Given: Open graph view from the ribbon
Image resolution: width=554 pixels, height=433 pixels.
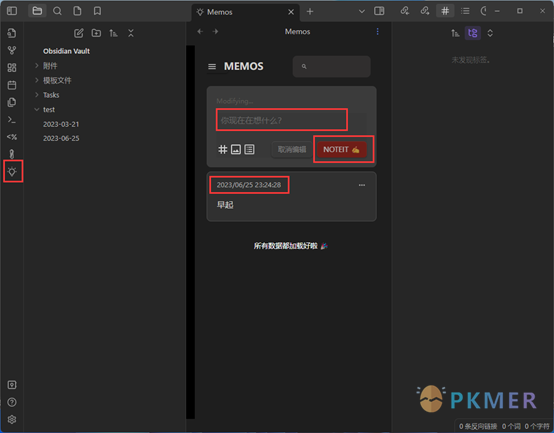Looking at the screenshot, I should point(12,51).
